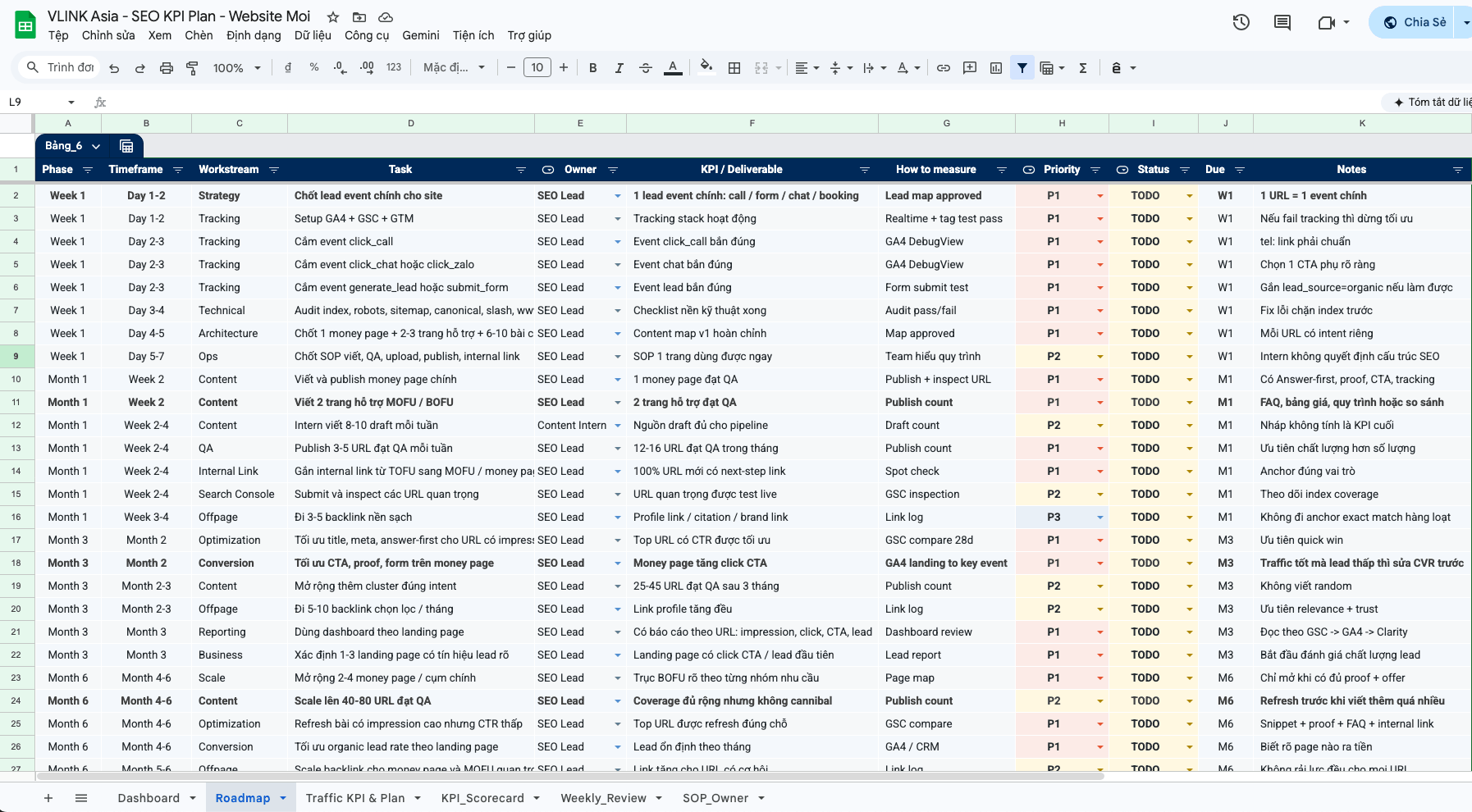This screenshot has width=1472, height=812.
Task: Select column D header
Action: 411,123
